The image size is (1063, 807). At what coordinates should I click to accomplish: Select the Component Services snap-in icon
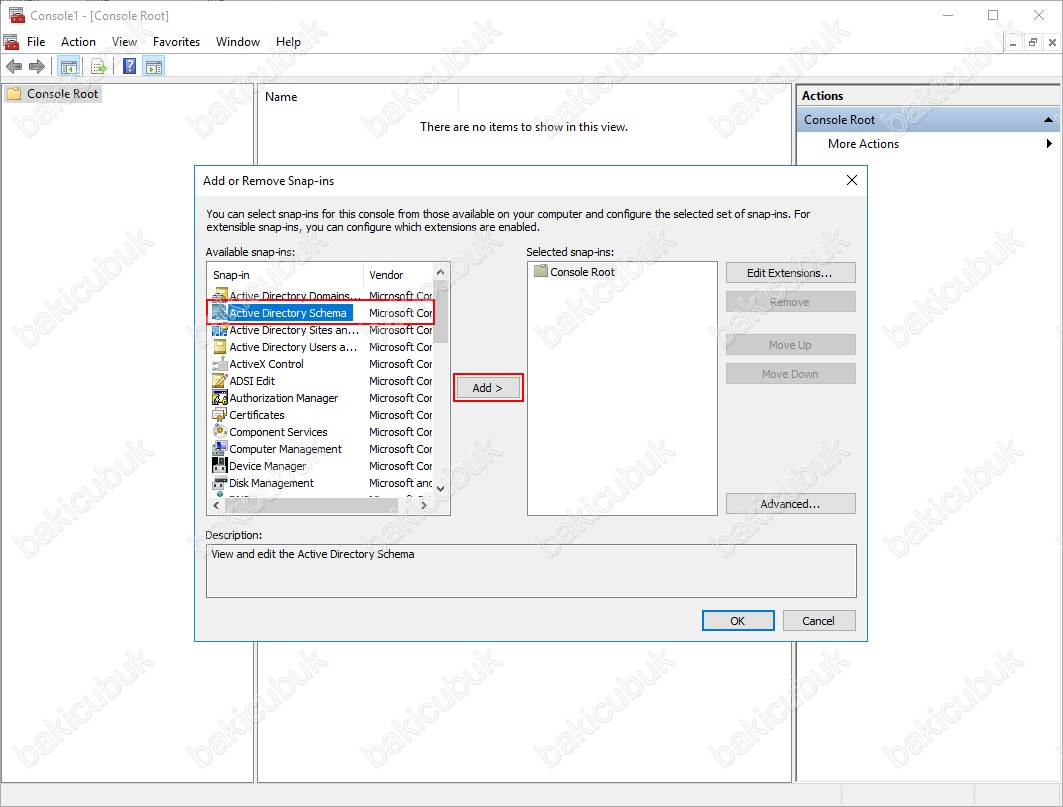click(220, 432)
